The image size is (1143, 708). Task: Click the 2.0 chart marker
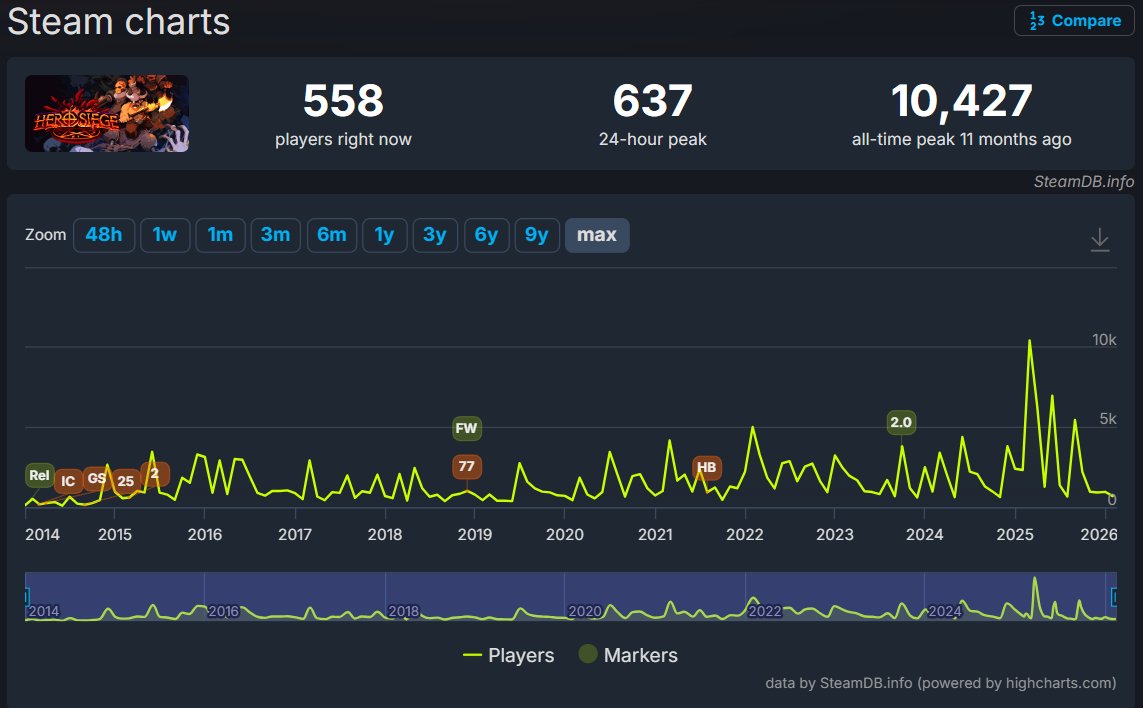[901, 422]
